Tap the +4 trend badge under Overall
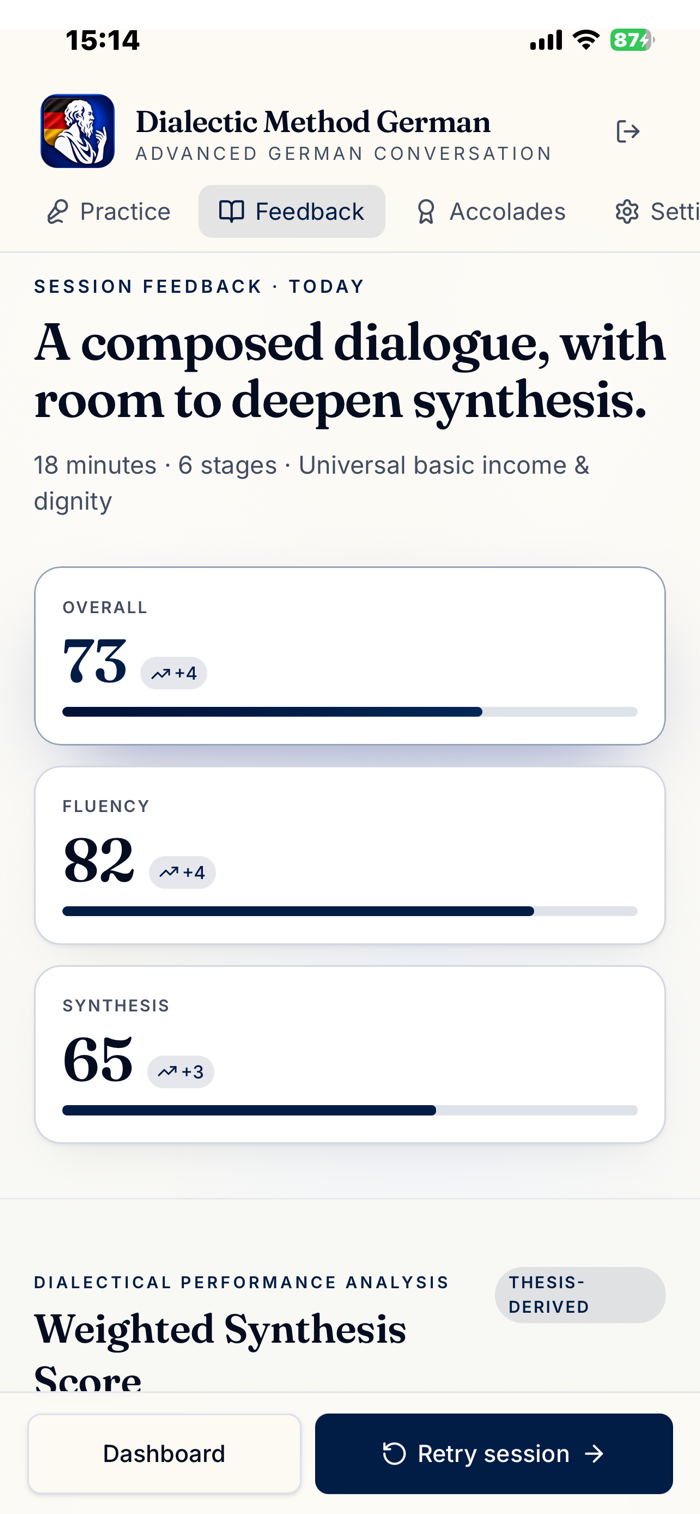700x1514 pixels. [174, 674]
